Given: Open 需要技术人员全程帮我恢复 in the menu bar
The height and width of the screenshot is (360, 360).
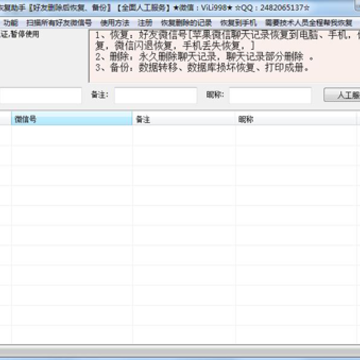Looking at the screenshot, I should click(x=309, y=23).
